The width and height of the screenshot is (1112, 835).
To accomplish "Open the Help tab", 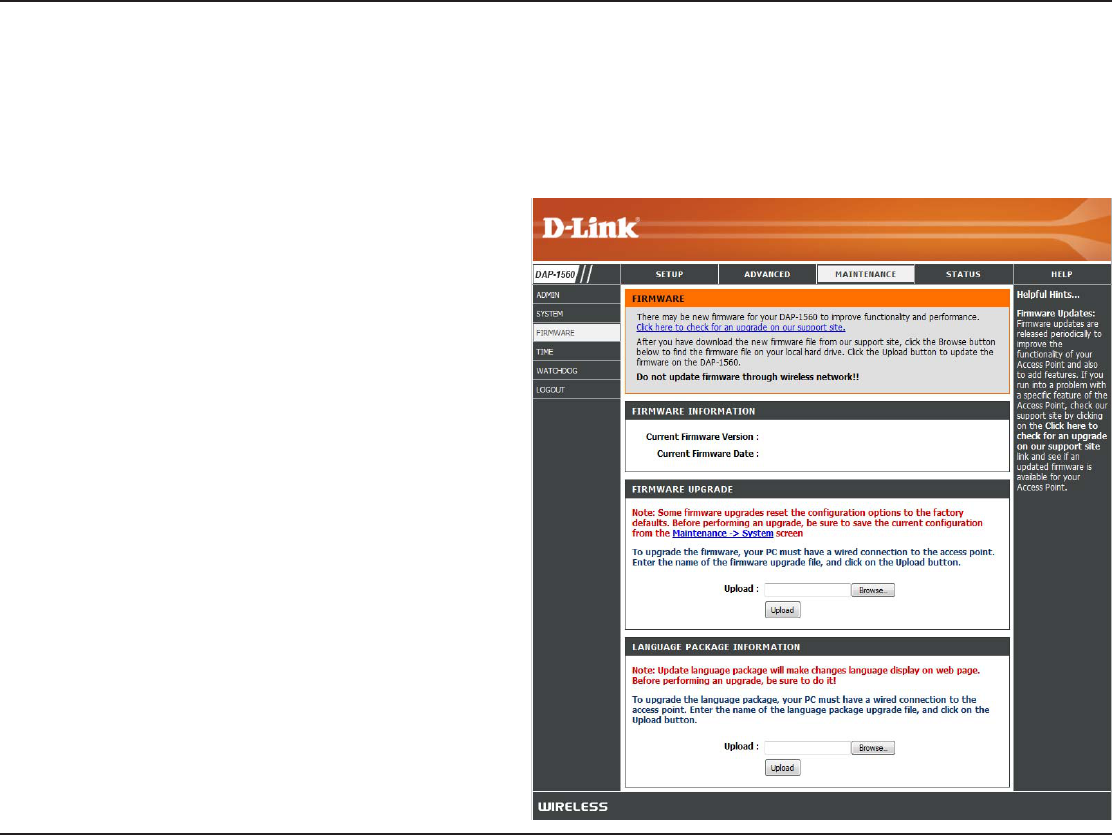I will click(x=1062, y=274).
